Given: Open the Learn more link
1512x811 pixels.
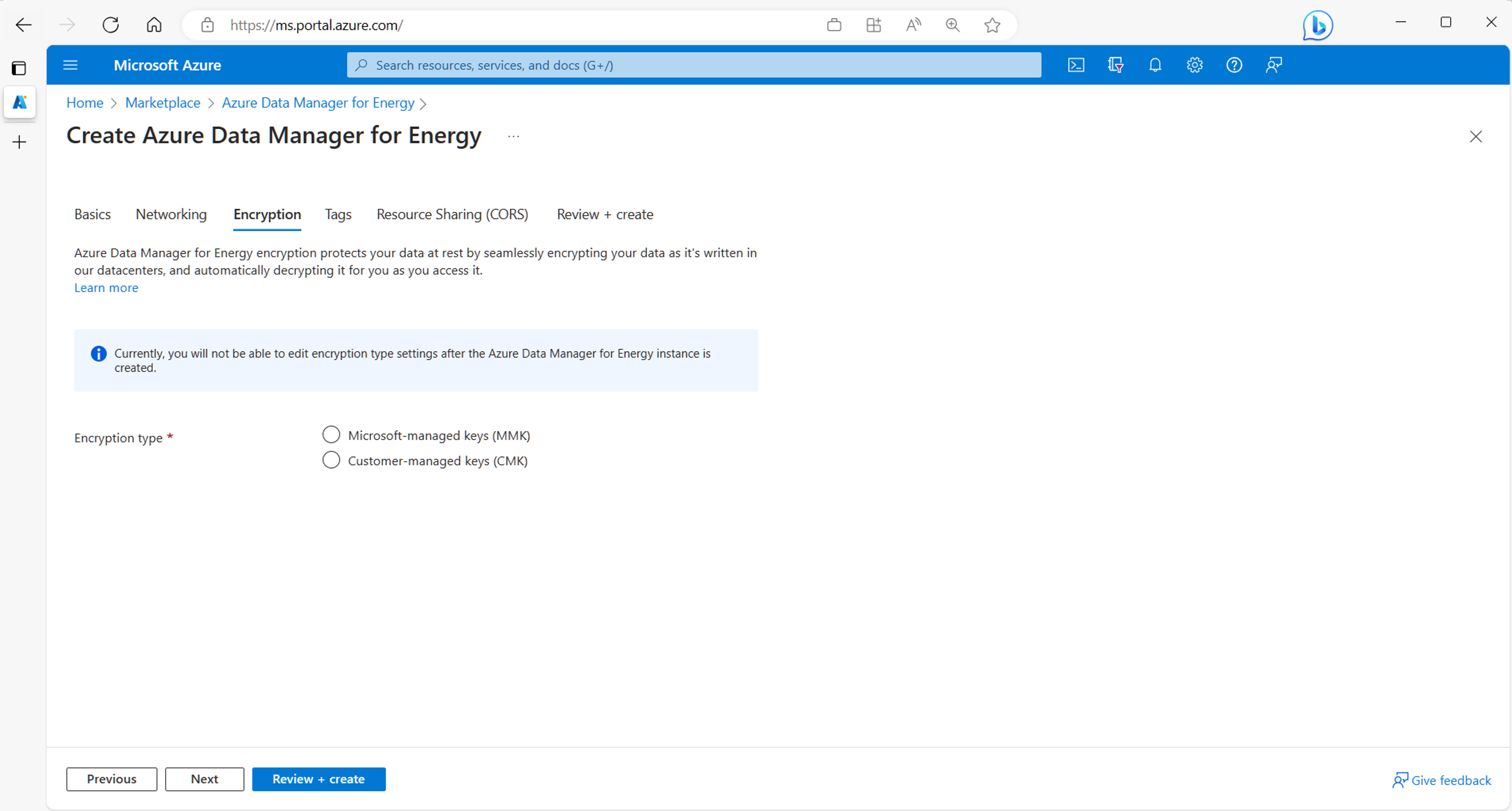Looking at the screenshot, I should point(106,288).
